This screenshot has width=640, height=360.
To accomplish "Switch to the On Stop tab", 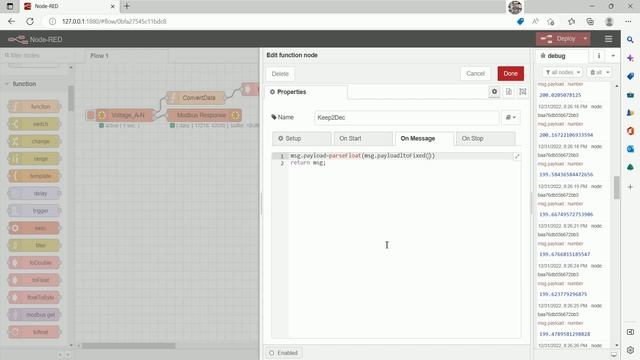I will coord(485,139).
